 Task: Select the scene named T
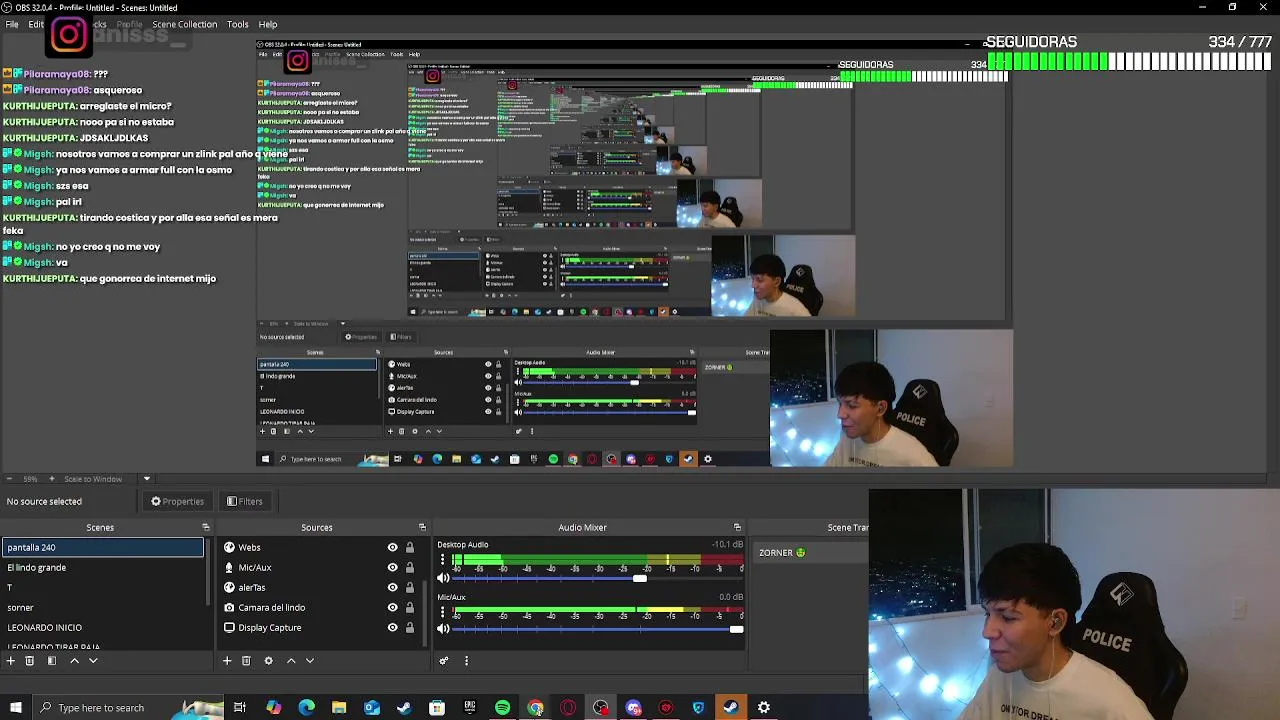click(x=103, y=587)
